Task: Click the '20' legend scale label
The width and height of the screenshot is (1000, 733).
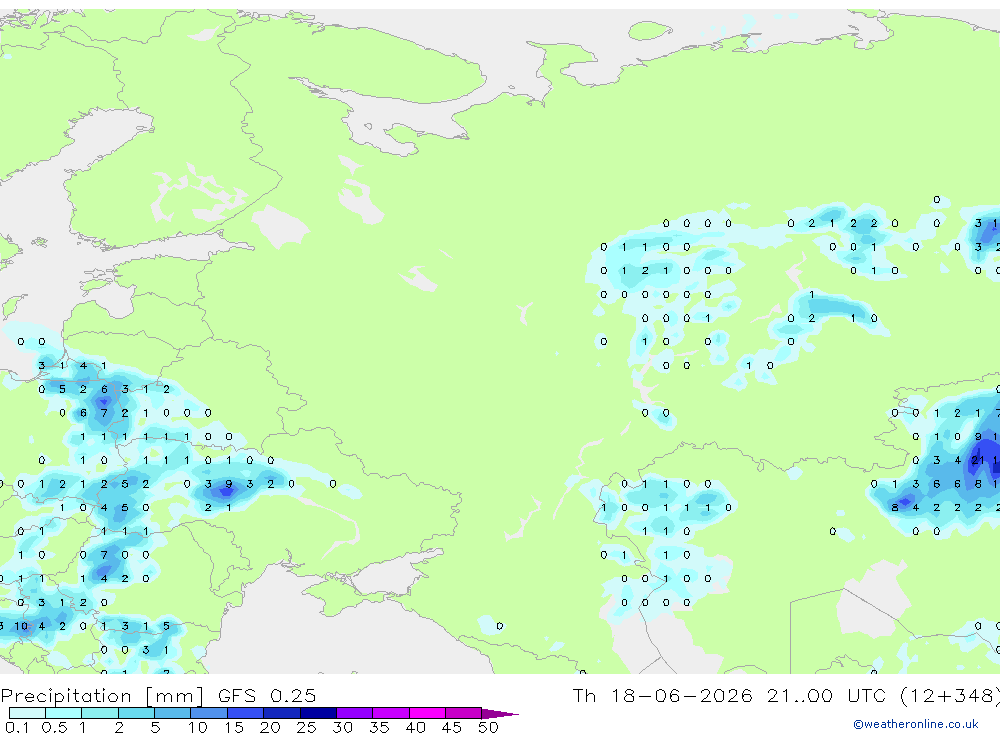Action: tap(270, 727)
